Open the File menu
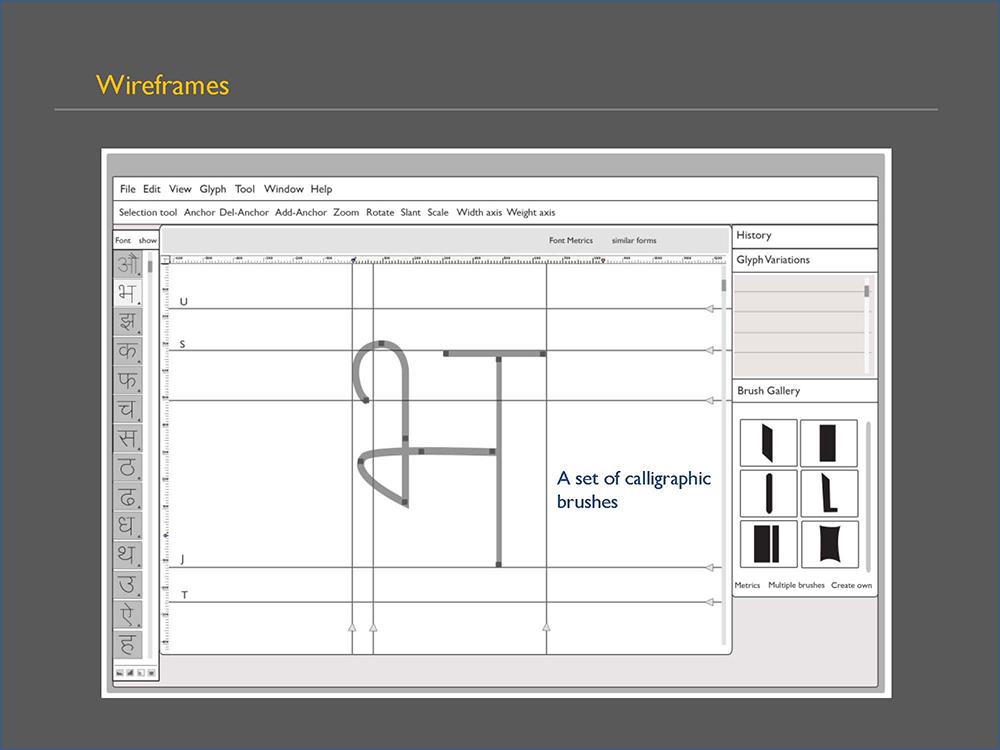This screenshot has width=1000, height=750. (x=128, y=189)
